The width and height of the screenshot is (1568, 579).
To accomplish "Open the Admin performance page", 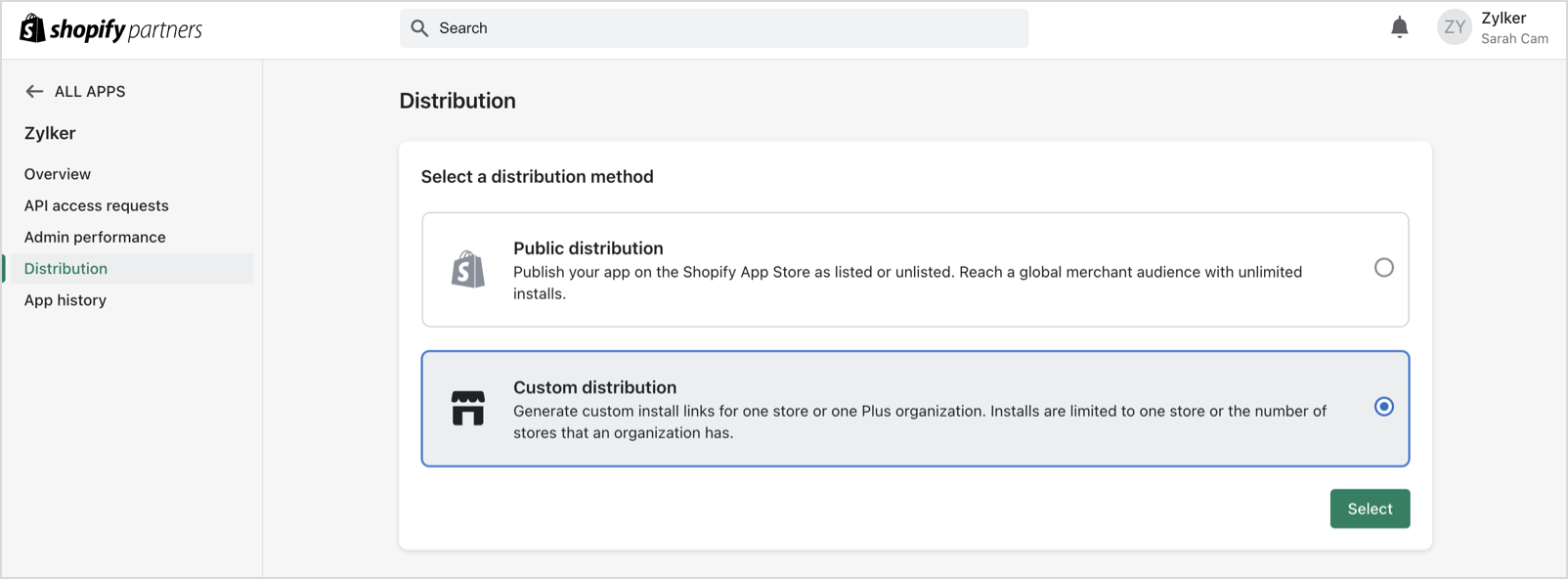I will [95, 237].
